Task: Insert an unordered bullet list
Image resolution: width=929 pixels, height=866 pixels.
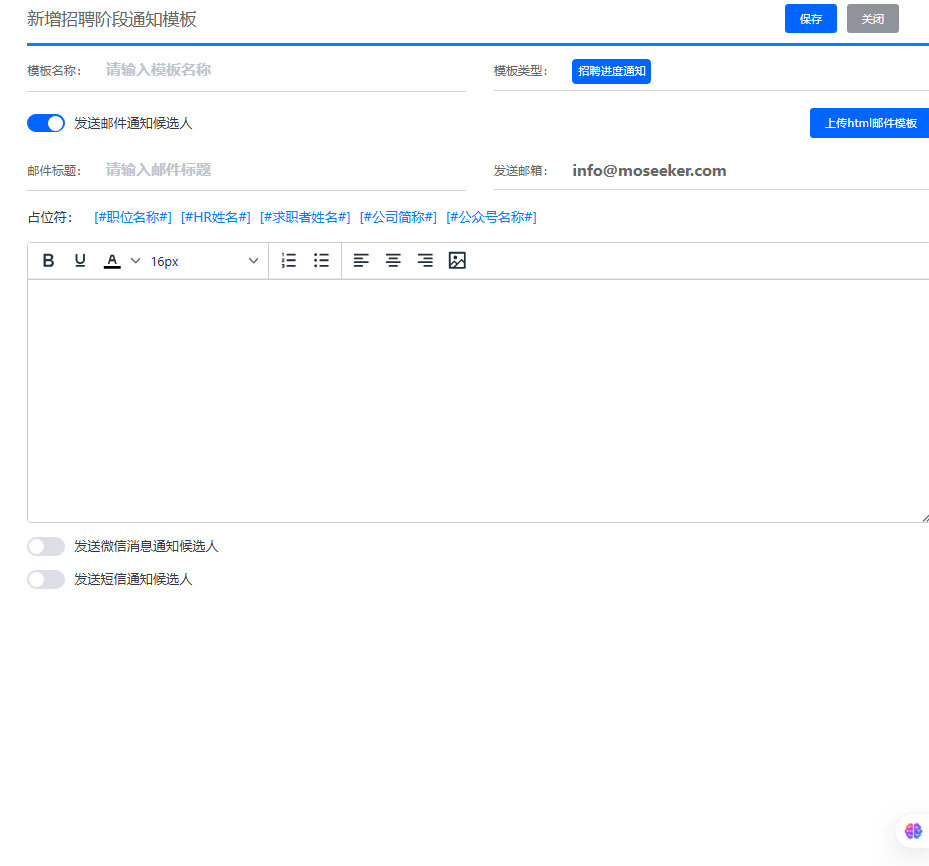Action: tap(321, 261)
